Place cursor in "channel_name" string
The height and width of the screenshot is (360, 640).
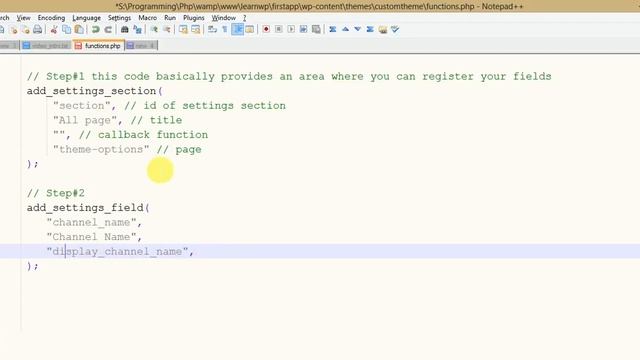91,222
